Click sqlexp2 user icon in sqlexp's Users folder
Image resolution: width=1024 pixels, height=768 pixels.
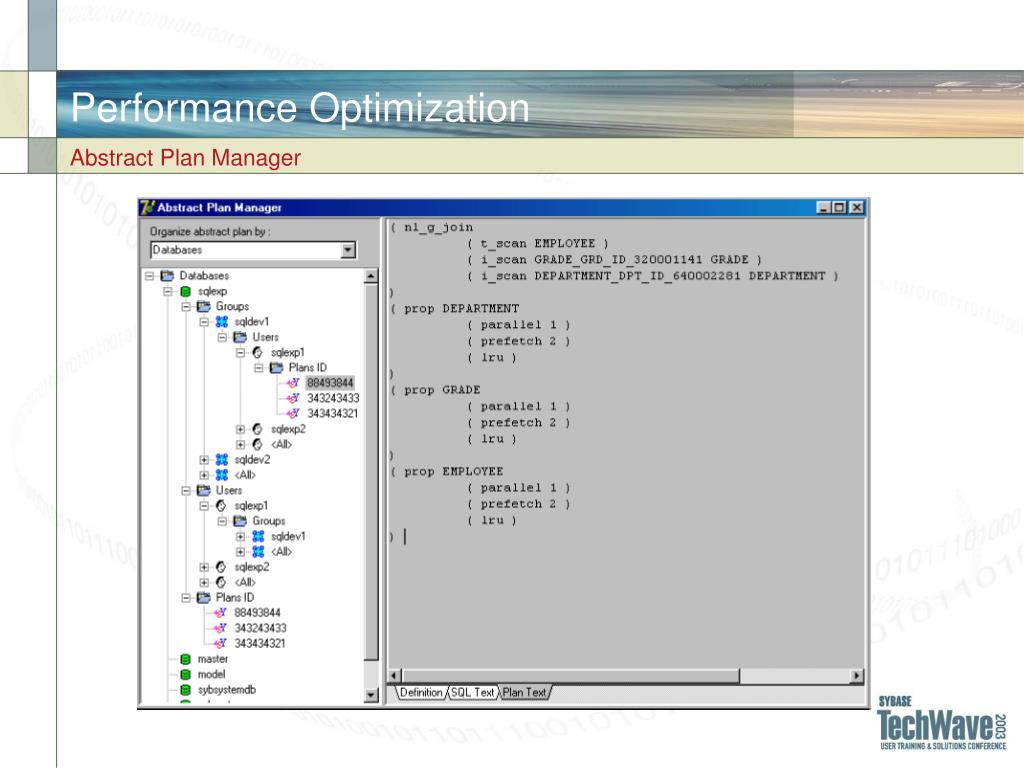221,567
